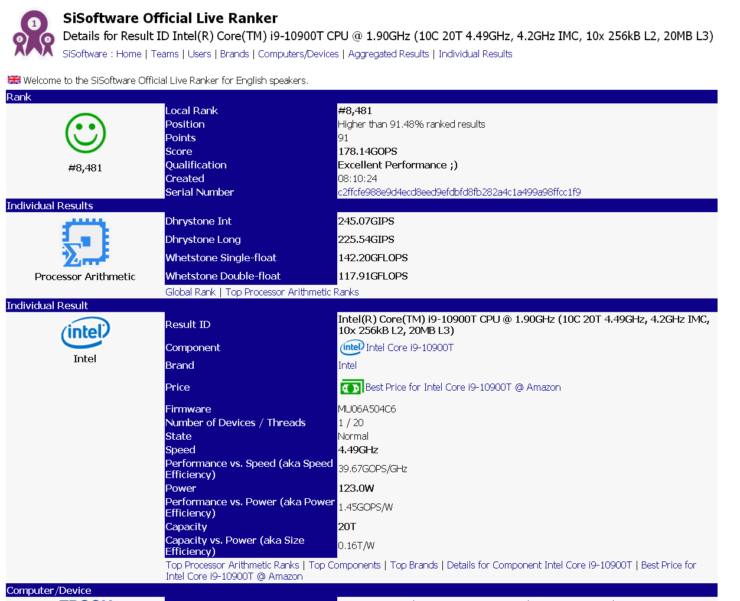Select the 39.67GOPS/GHz efficiency value
The height and width of the screenshot is (601, 740).
coord(373,469)
